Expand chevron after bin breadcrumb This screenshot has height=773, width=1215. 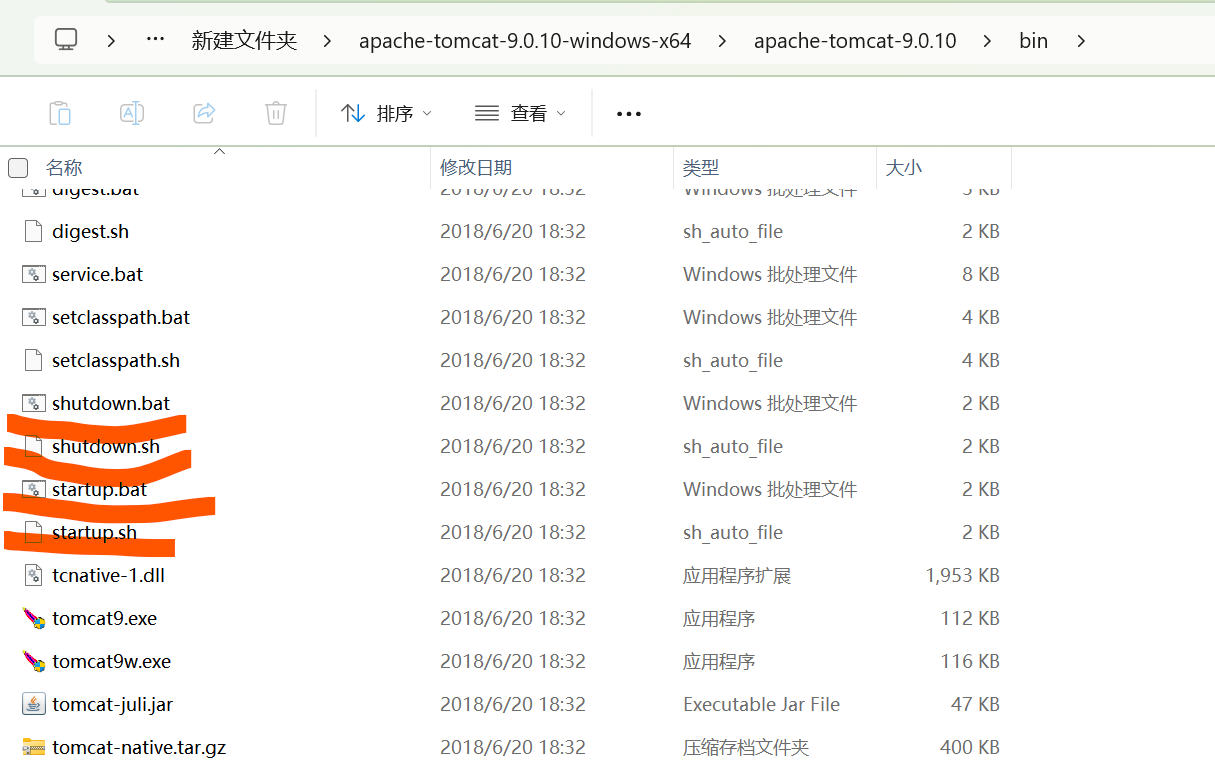pyautogui.click(x=1080, y=41)
